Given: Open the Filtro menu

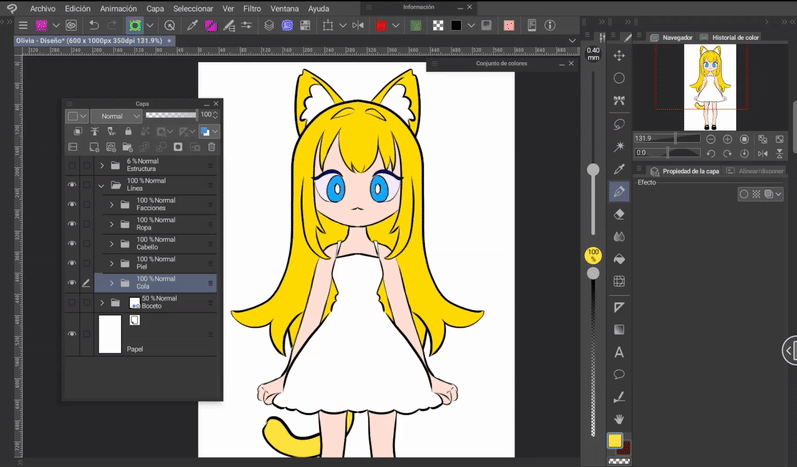Looking at the screenshot, I should (252, 8).
